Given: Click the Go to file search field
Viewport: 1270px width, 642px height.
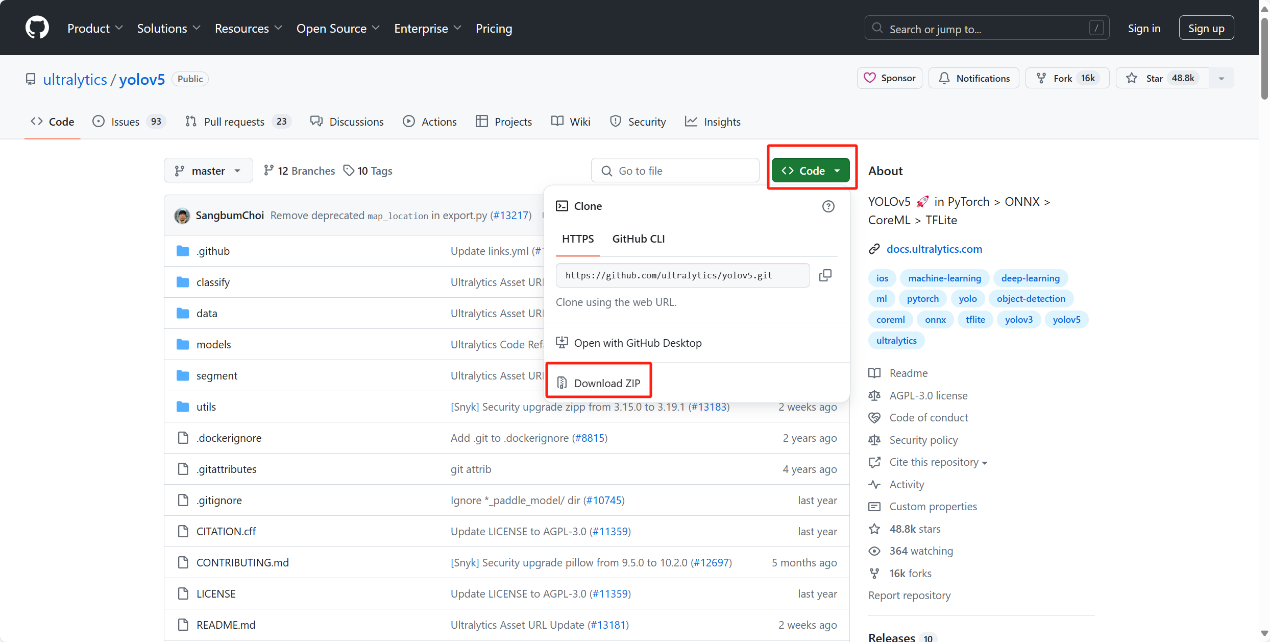Looking at the screenshot, I should (675, 171).
